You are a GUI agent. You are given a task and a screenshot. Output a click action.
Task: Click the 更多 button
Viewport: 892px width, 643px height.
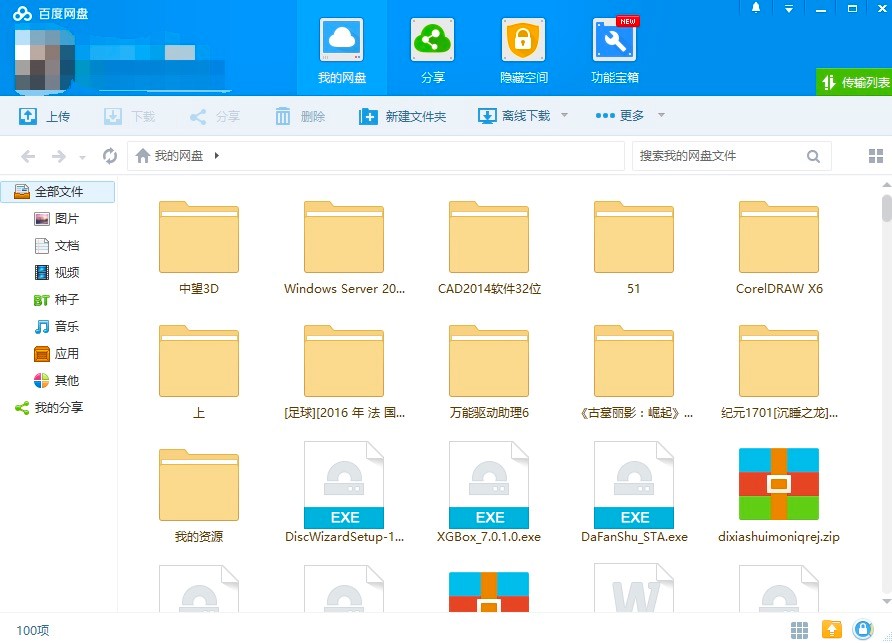tap(619, 116)
